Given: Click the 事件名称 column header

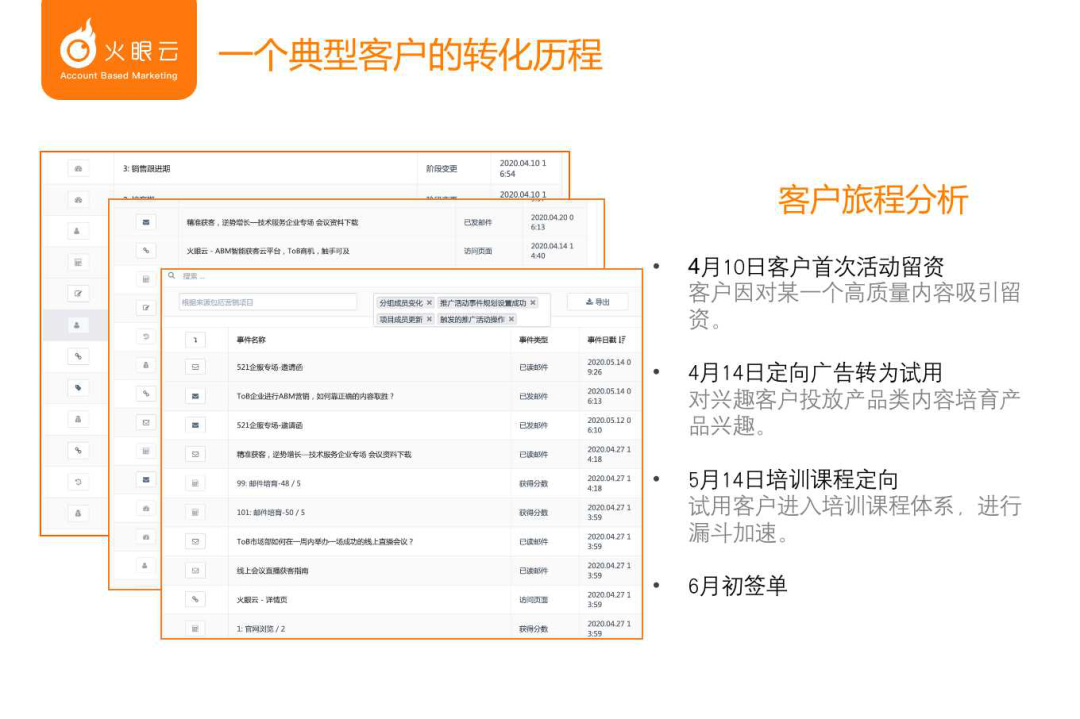Looking at the screenshot, I should (x=251, y=340).
